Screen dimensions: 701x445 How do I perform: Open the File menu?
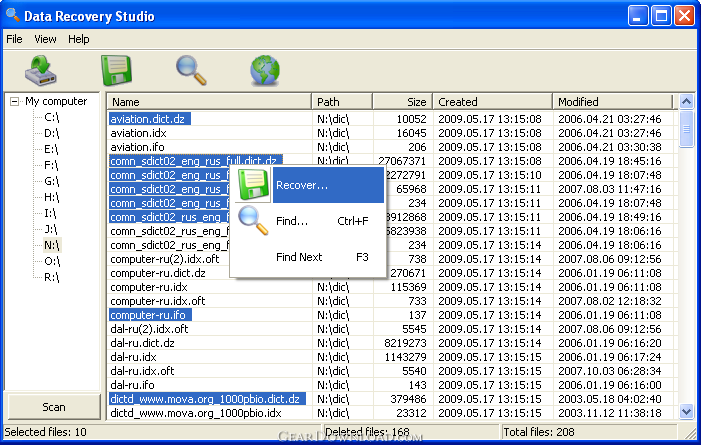pyautogui.click(x=14, y=39)
